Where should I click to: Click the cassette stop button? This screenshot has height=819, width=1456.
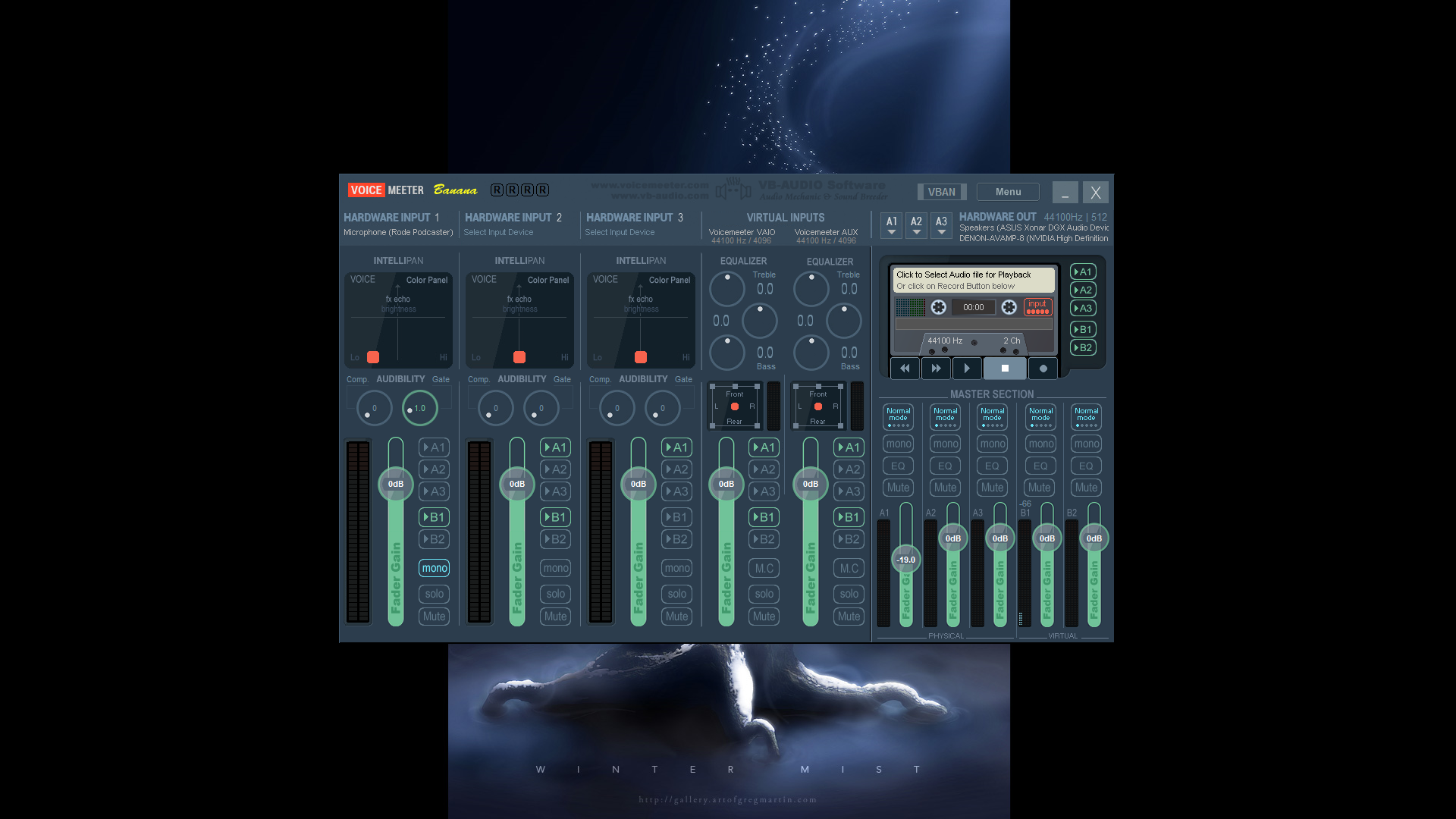coord(1005,369)
